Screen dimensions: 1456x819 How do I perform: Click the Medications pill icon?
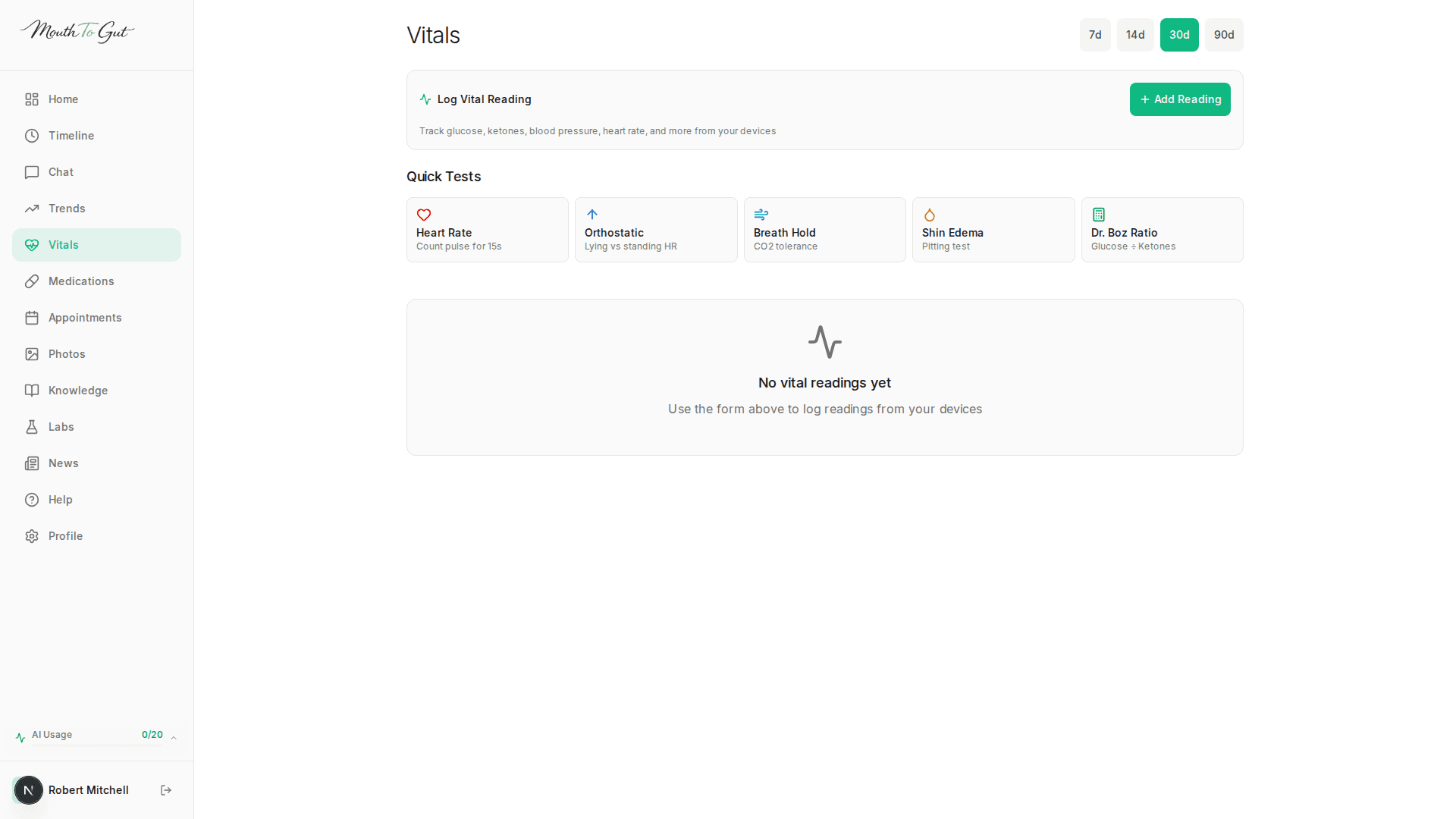click(x=31, y=281)
